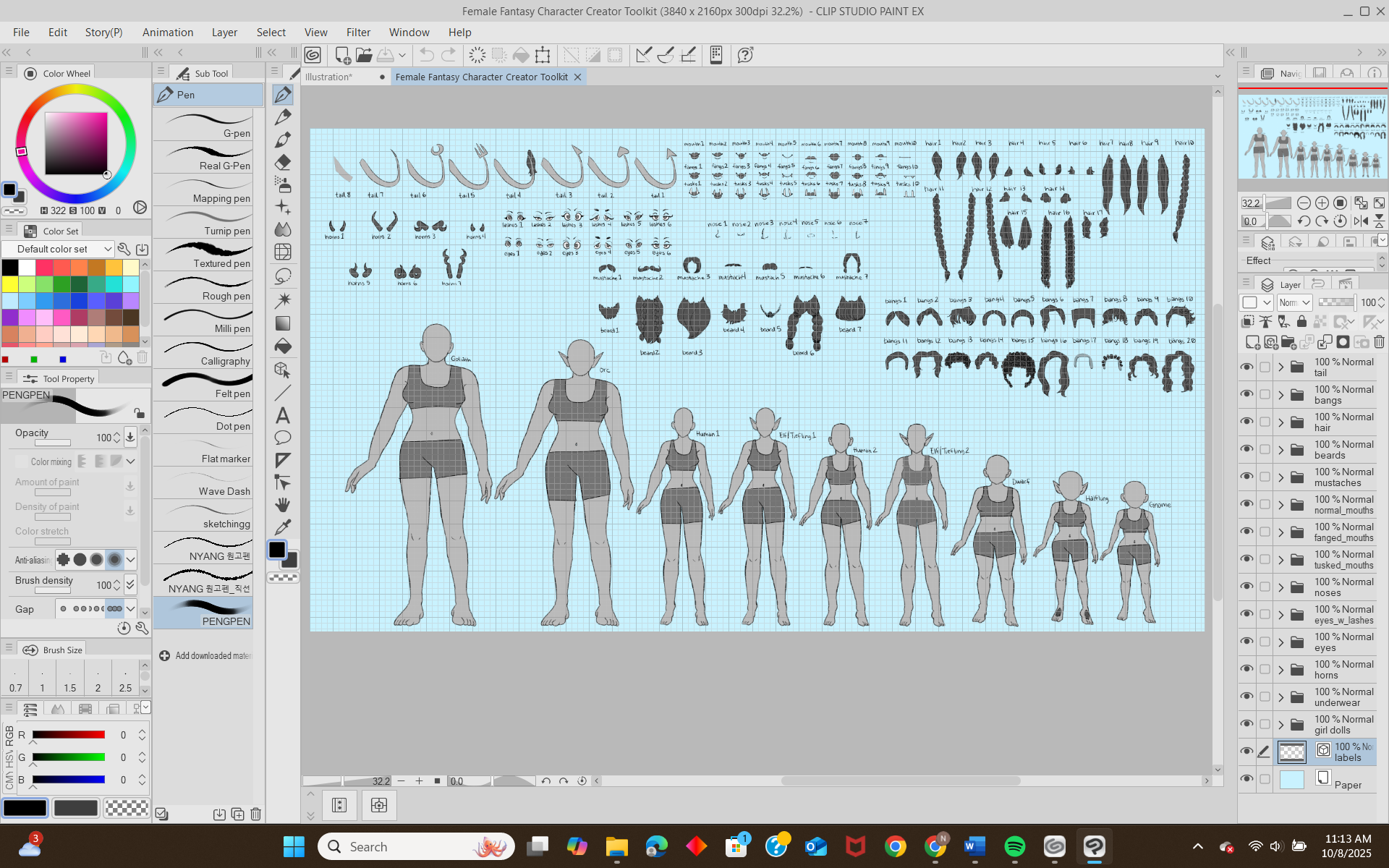This screenshot has height=868, width=1389.
Task: Click the yellow swatch in color set
Action: point(10,284)
